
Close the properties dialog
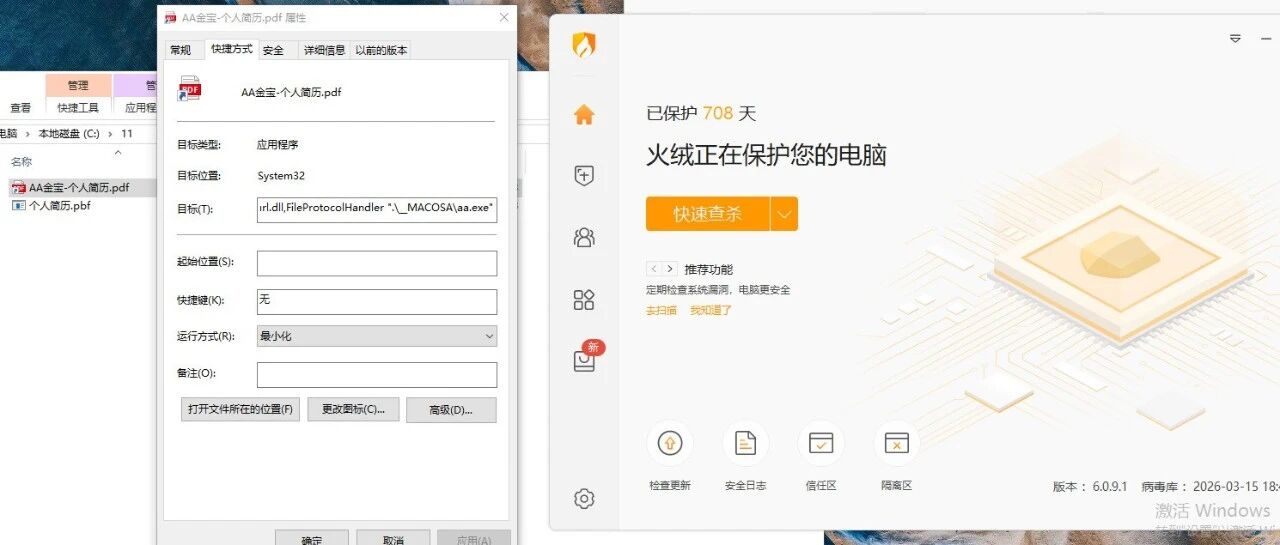(503, 17)
